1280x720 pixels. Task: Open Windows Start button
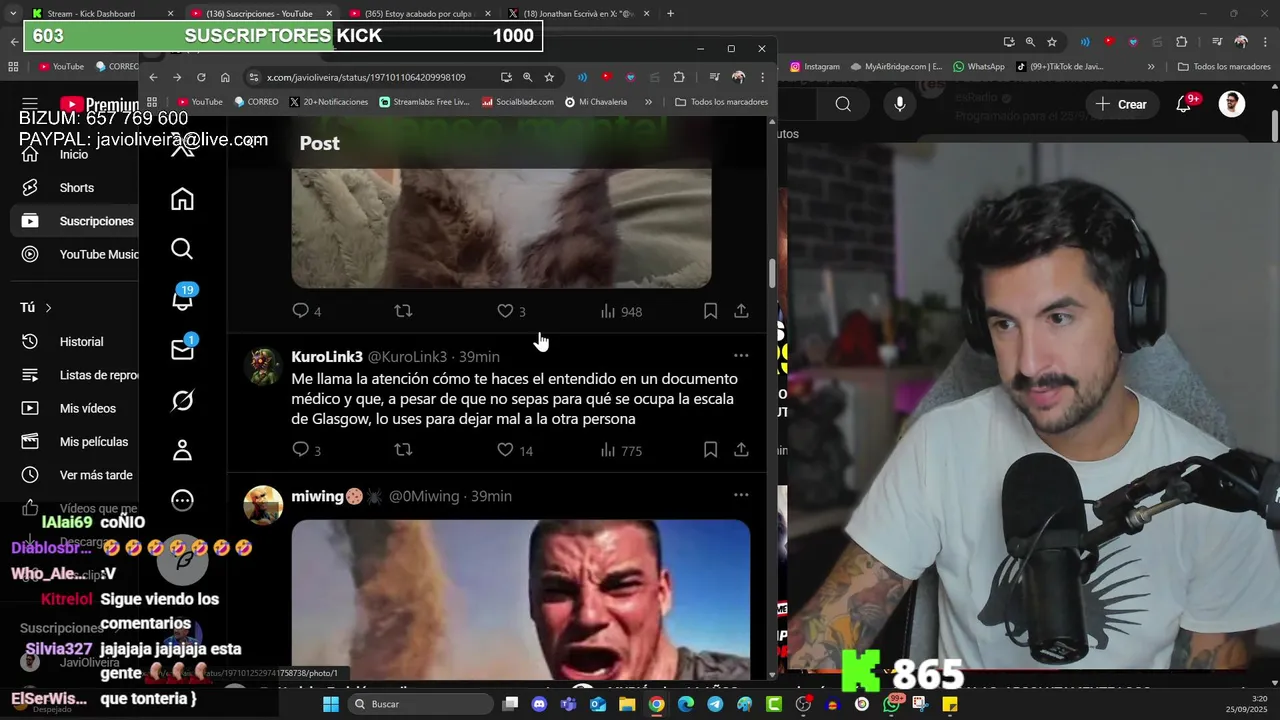point(331,704)
